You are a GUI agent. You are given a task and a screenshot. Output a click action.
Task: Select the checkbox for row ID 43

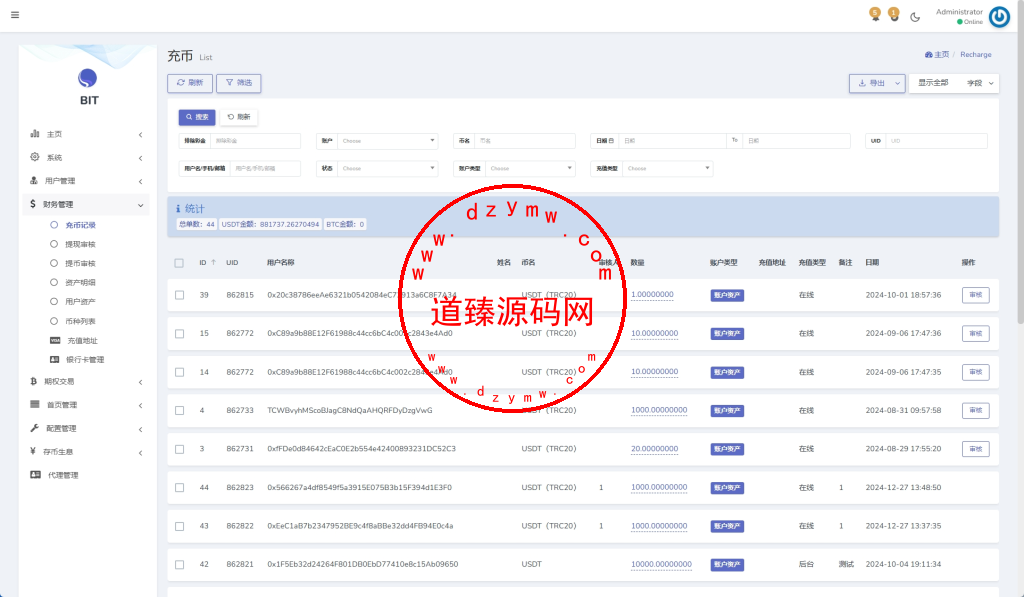(180, 526)
